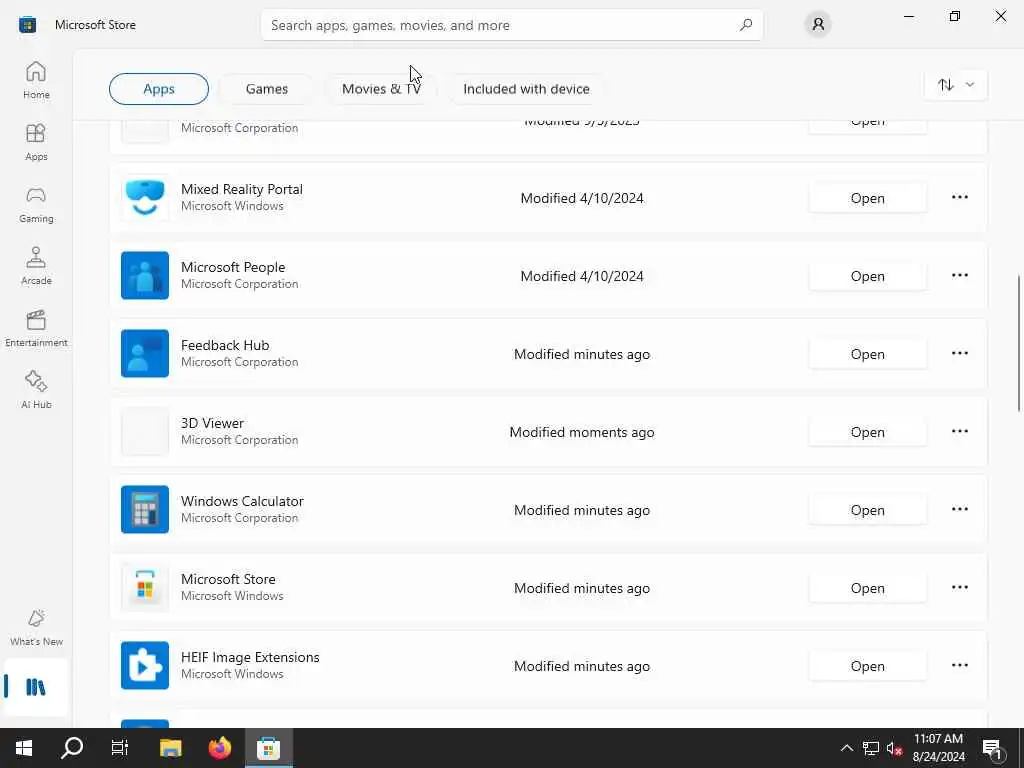The height and width of the screenshot is (768, 1024).
Task: Open the user account profile icon
Action: 818,25
